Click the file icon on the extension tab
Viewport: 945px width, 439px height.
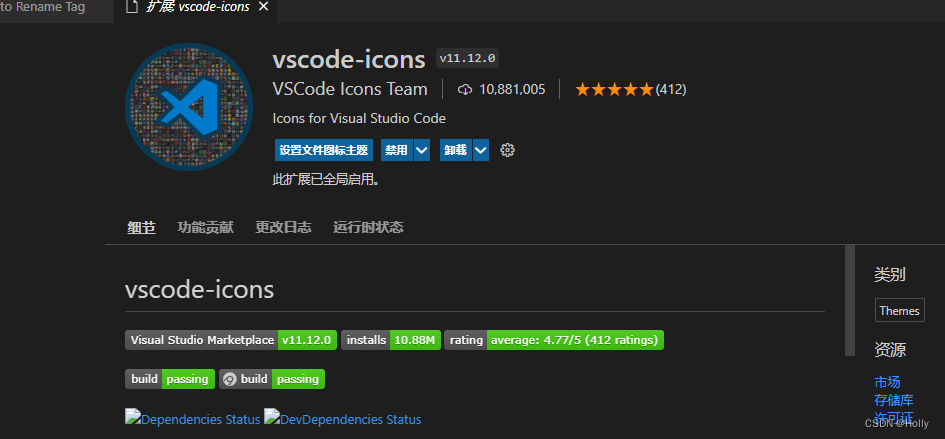coord(132,8)
